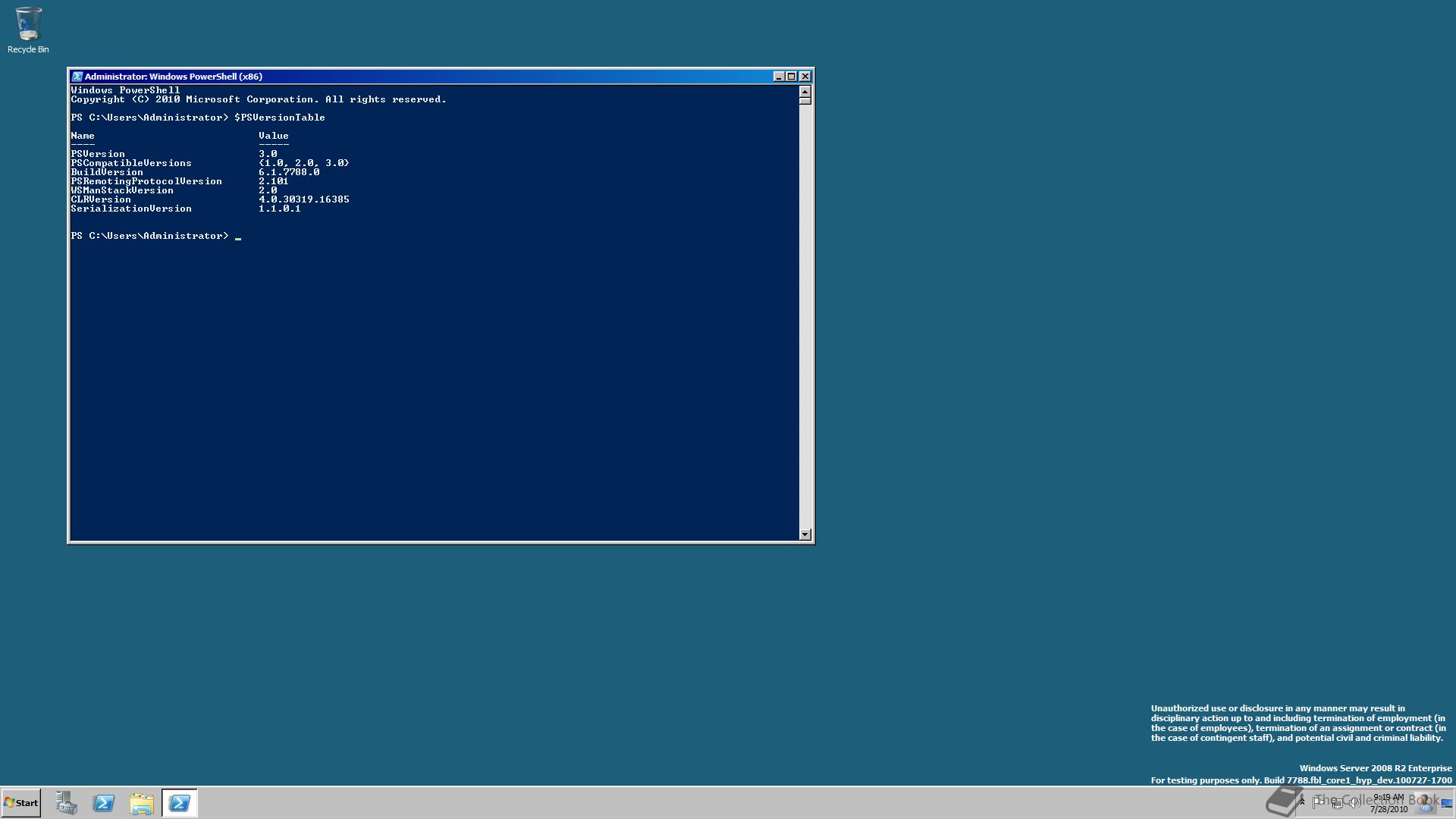
Task: Open the Recycle Bin desktop icon
Action: (x=28, y=30)
